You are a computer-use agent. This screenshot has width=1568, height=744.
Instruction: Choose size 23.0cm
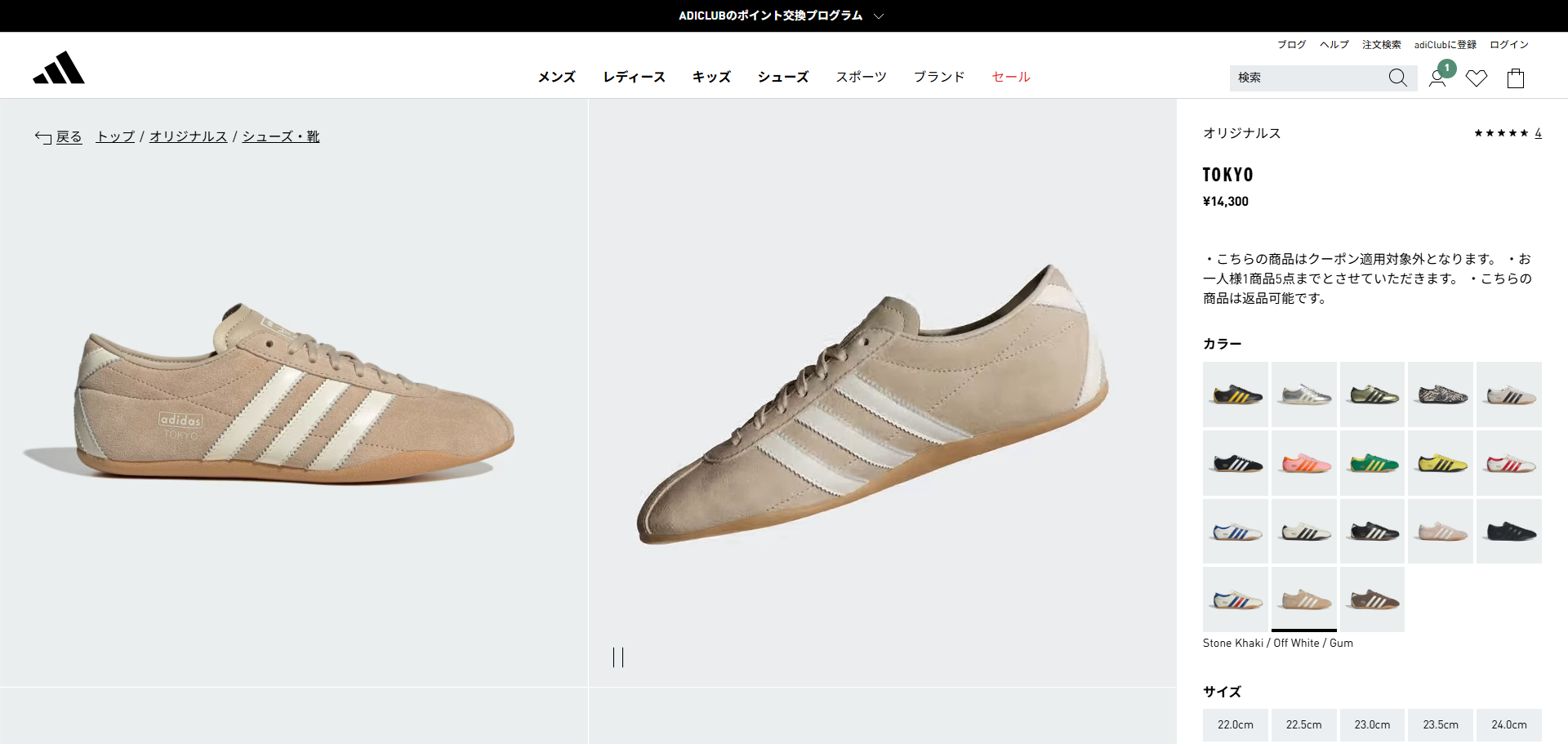pyautogui.click(x=1372, y=724)
